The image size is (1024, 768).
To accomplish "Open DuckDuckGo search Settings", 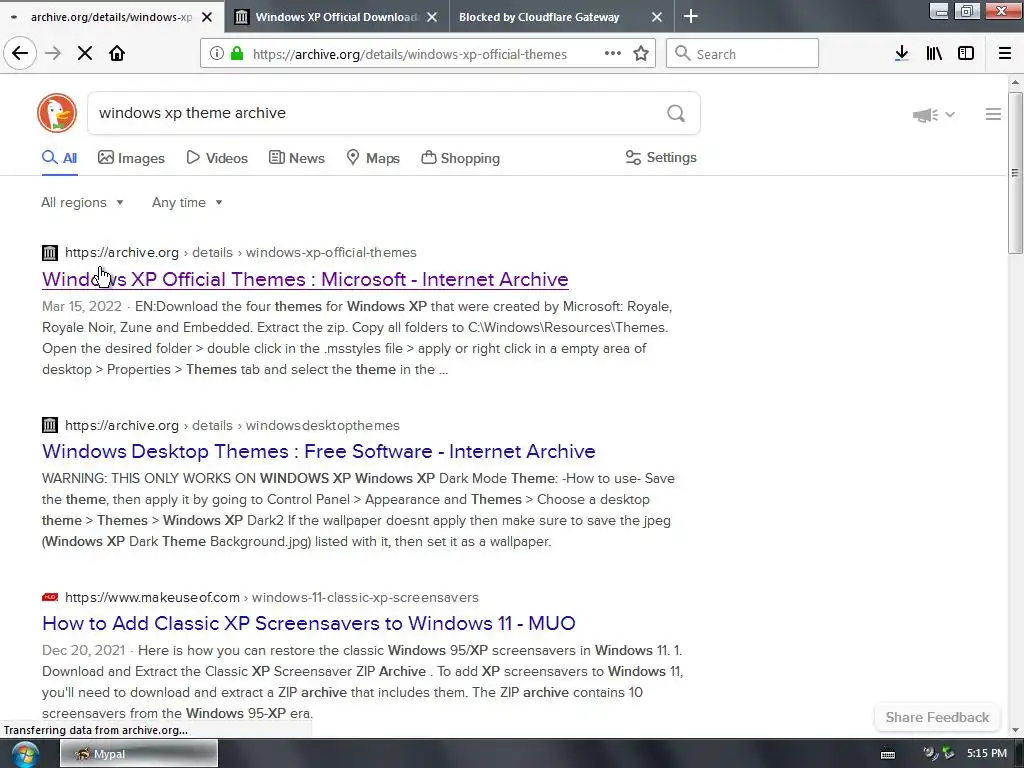I will pyautogui.click(x=661, y=157).
